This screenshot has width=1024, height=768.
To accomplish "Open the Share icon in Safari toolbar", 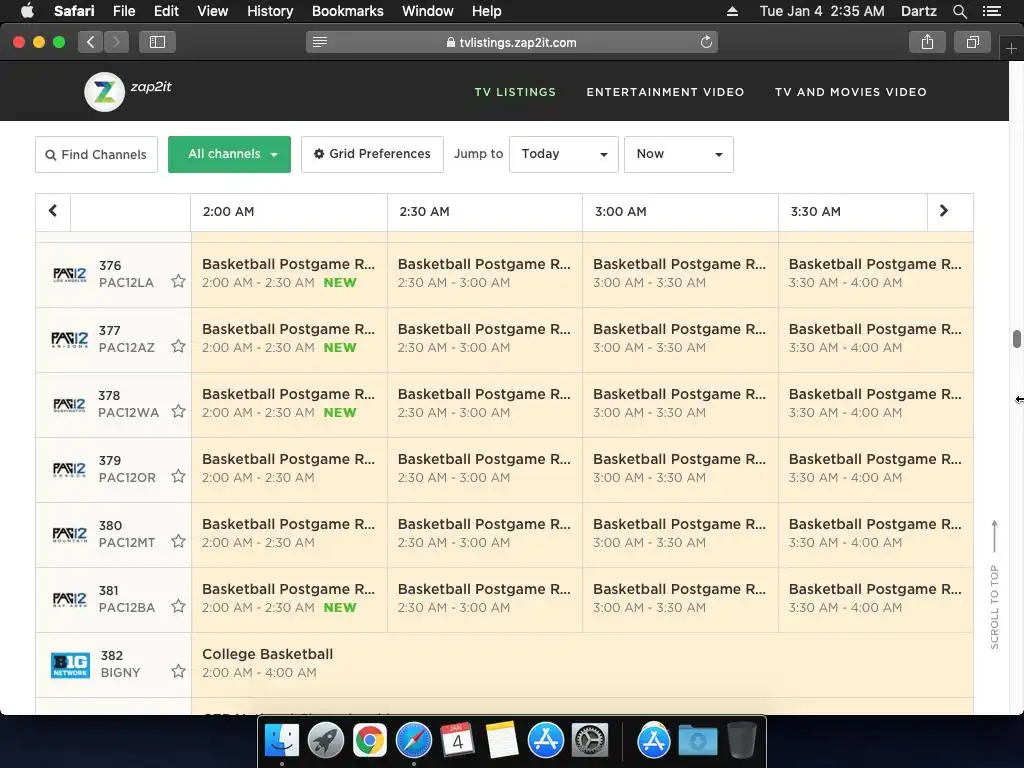I will (x=927, y=42).
